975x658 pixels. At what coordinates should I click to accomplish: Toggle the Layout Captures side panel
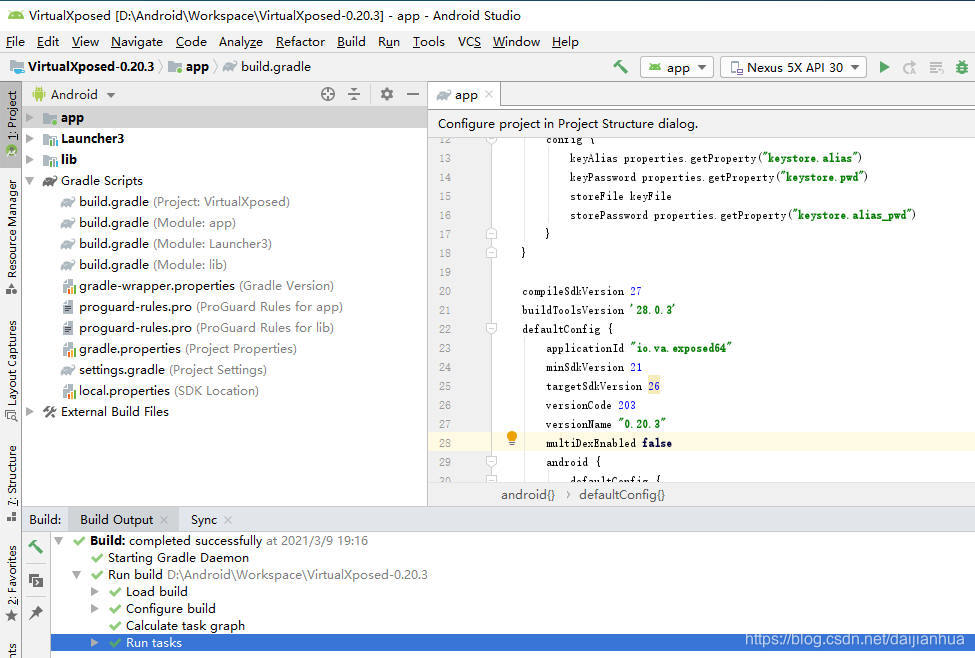11,370
